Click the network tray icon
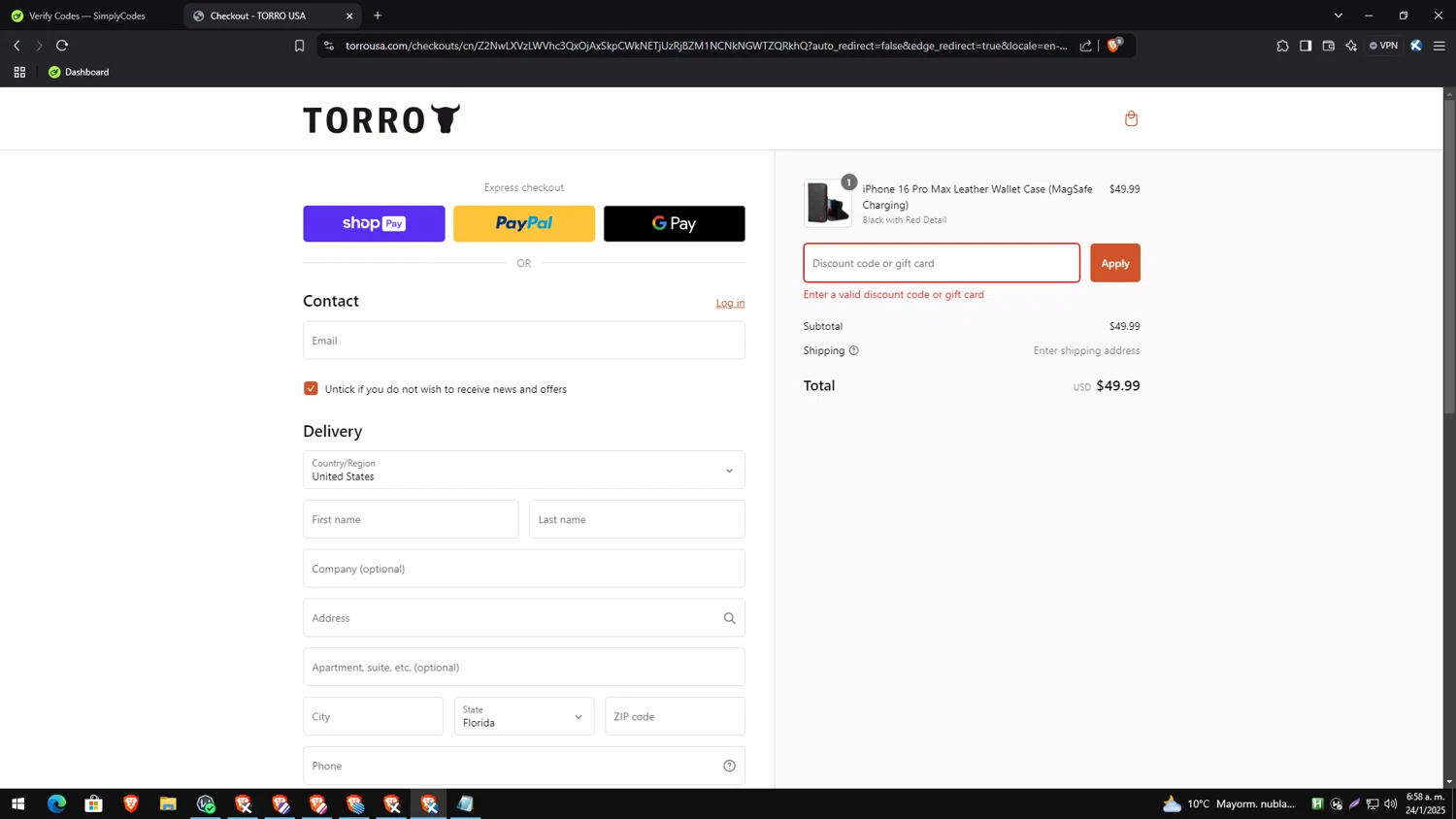 pyautogui.click(x=1373, y=803)
